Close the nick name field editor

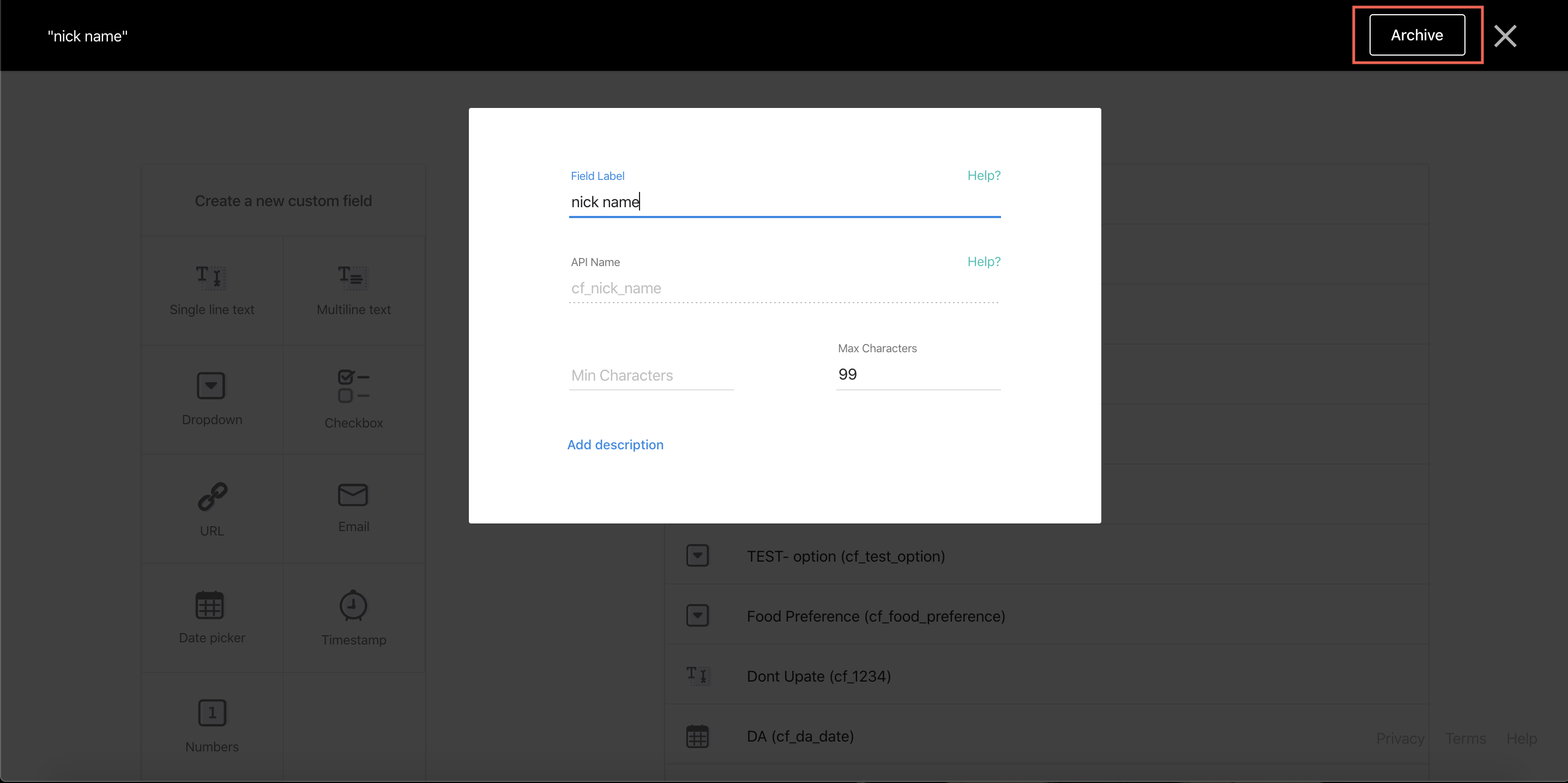click(1505, 37)
